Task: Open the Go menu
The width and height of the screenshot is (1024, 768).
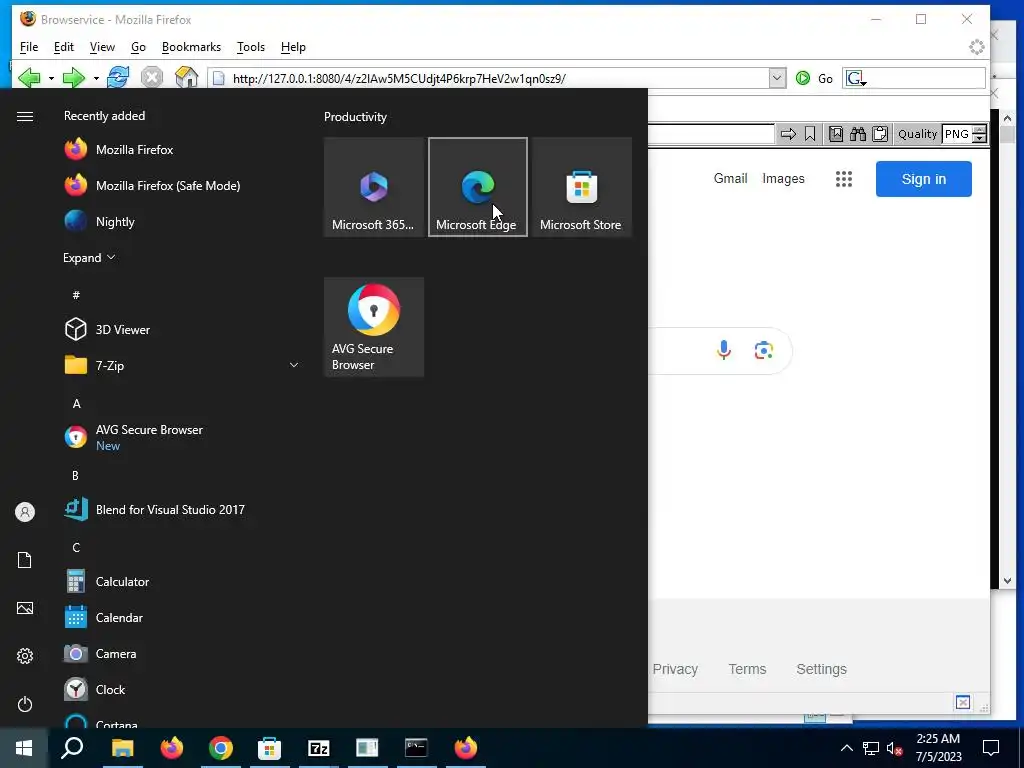Action: click(138, 47)
